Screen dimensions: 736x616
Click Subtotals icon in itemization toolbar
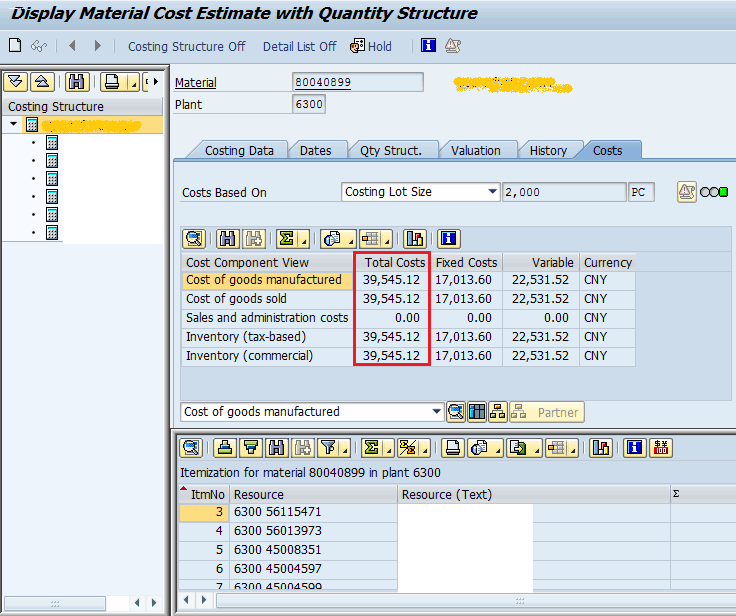[407, 448]
